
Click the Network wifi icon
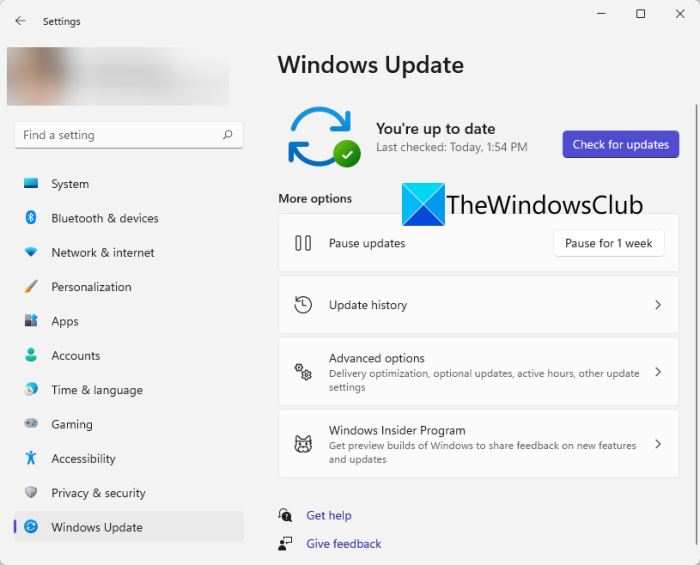point(31,252)
